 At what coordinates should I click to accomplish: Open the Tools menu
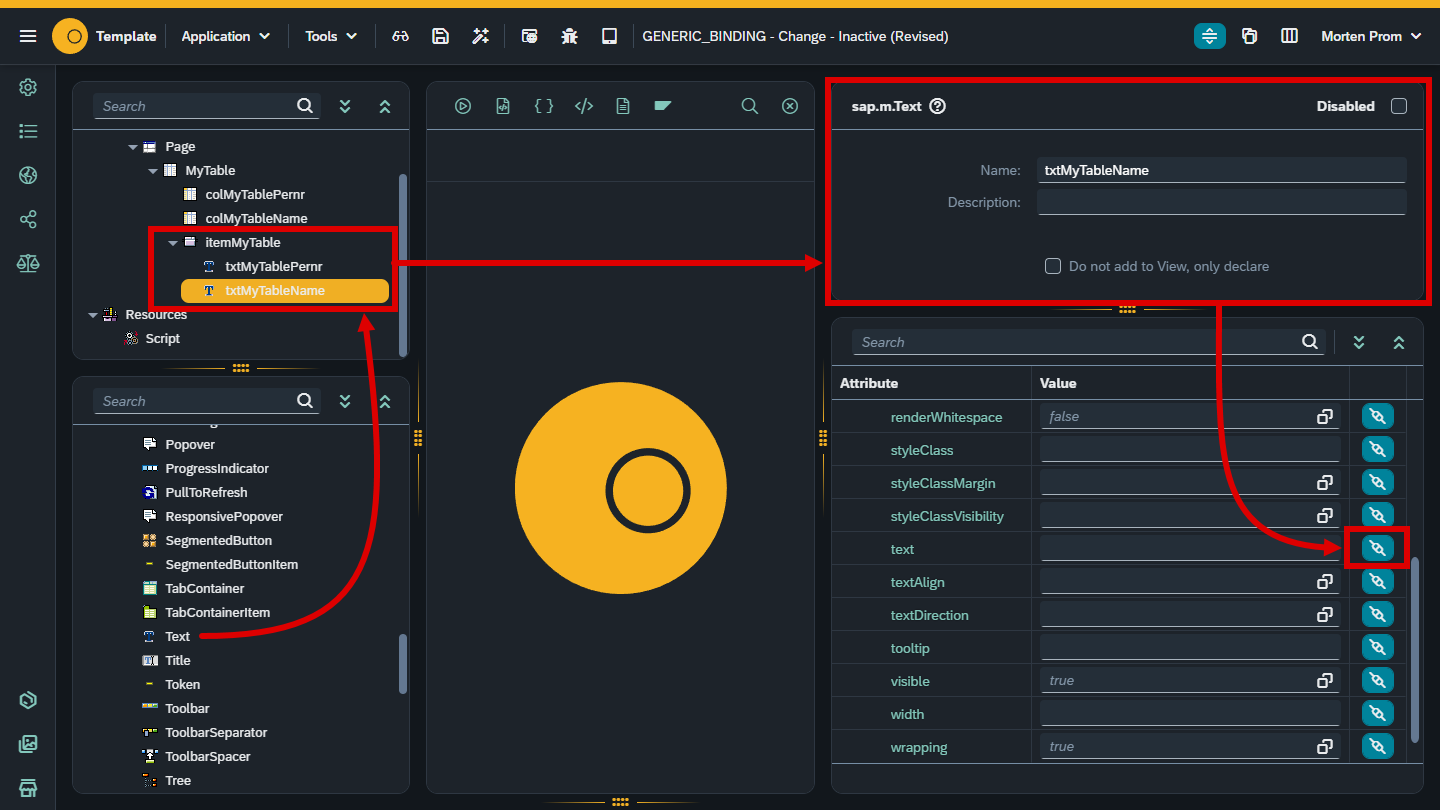point(331,36)
